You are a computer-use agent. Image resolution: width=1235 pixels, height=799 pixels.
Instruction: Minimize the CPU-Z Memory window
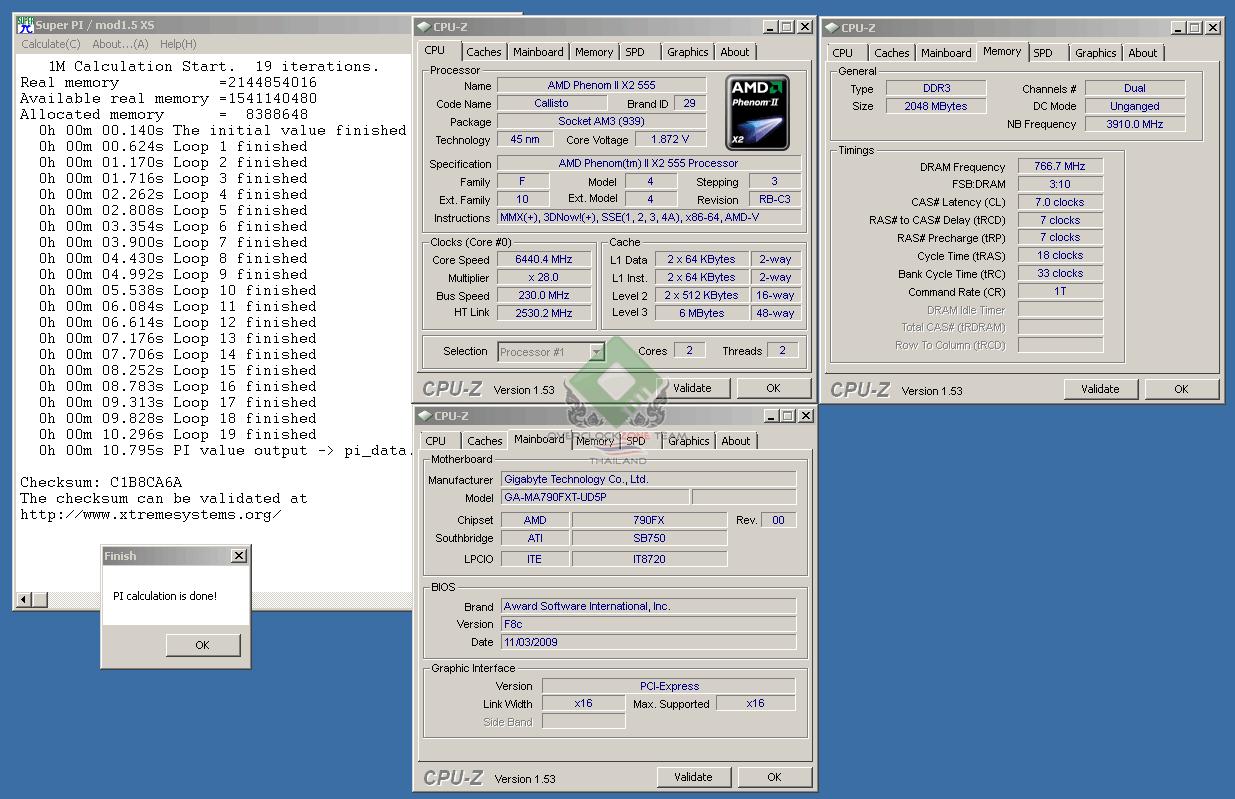[x=1178, y=28]
